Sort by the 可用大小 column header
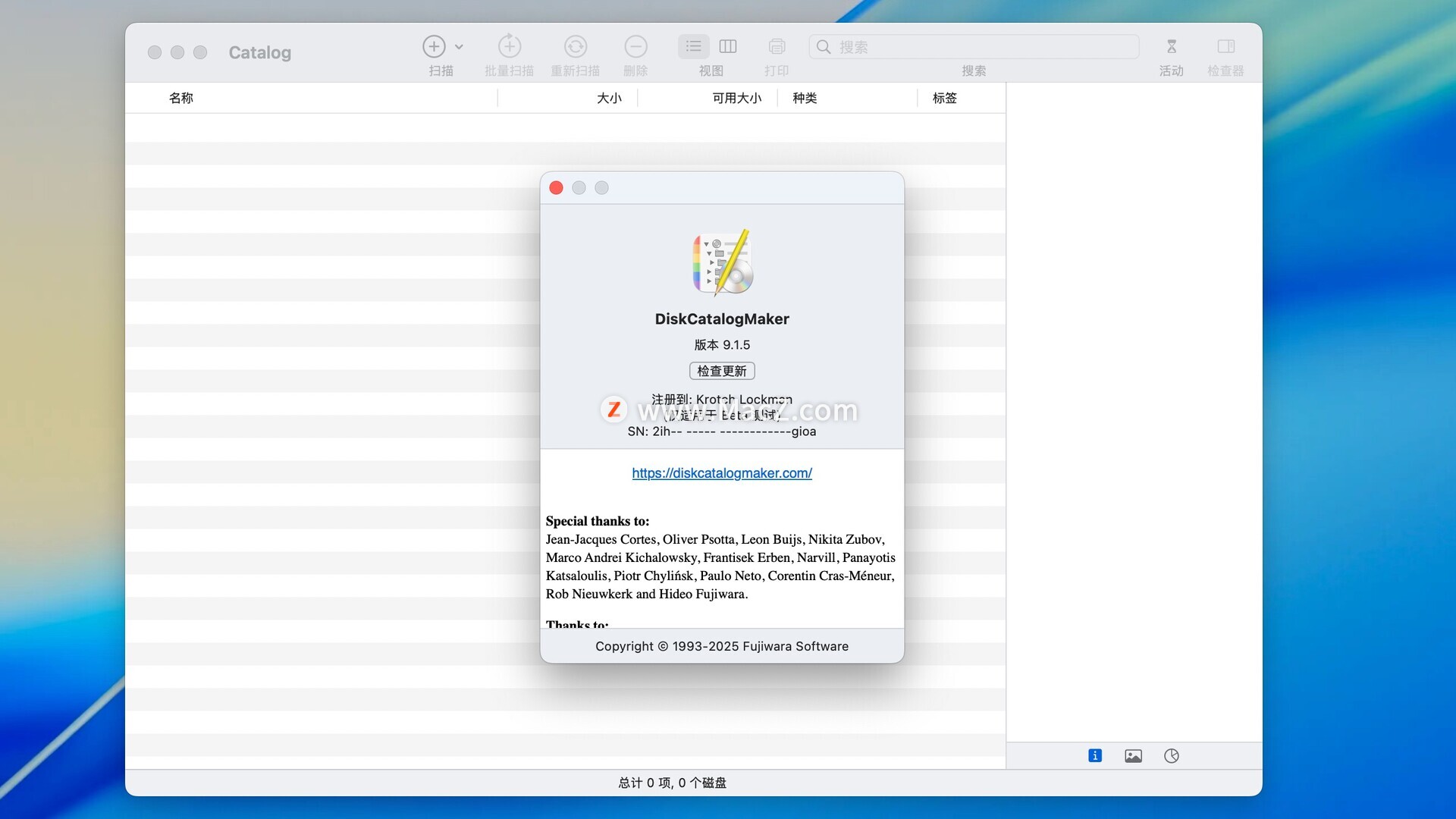 click(x=737, y=98)
